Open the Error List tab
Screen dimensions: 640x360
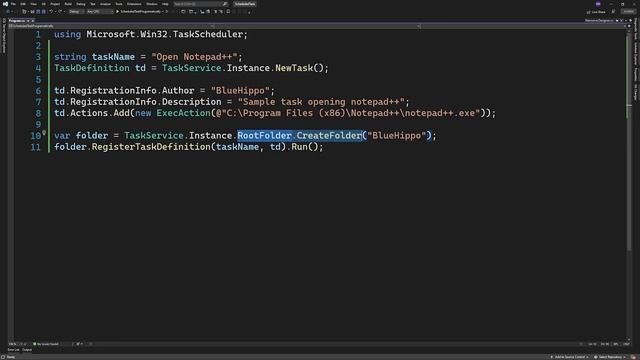click(13, 350)
